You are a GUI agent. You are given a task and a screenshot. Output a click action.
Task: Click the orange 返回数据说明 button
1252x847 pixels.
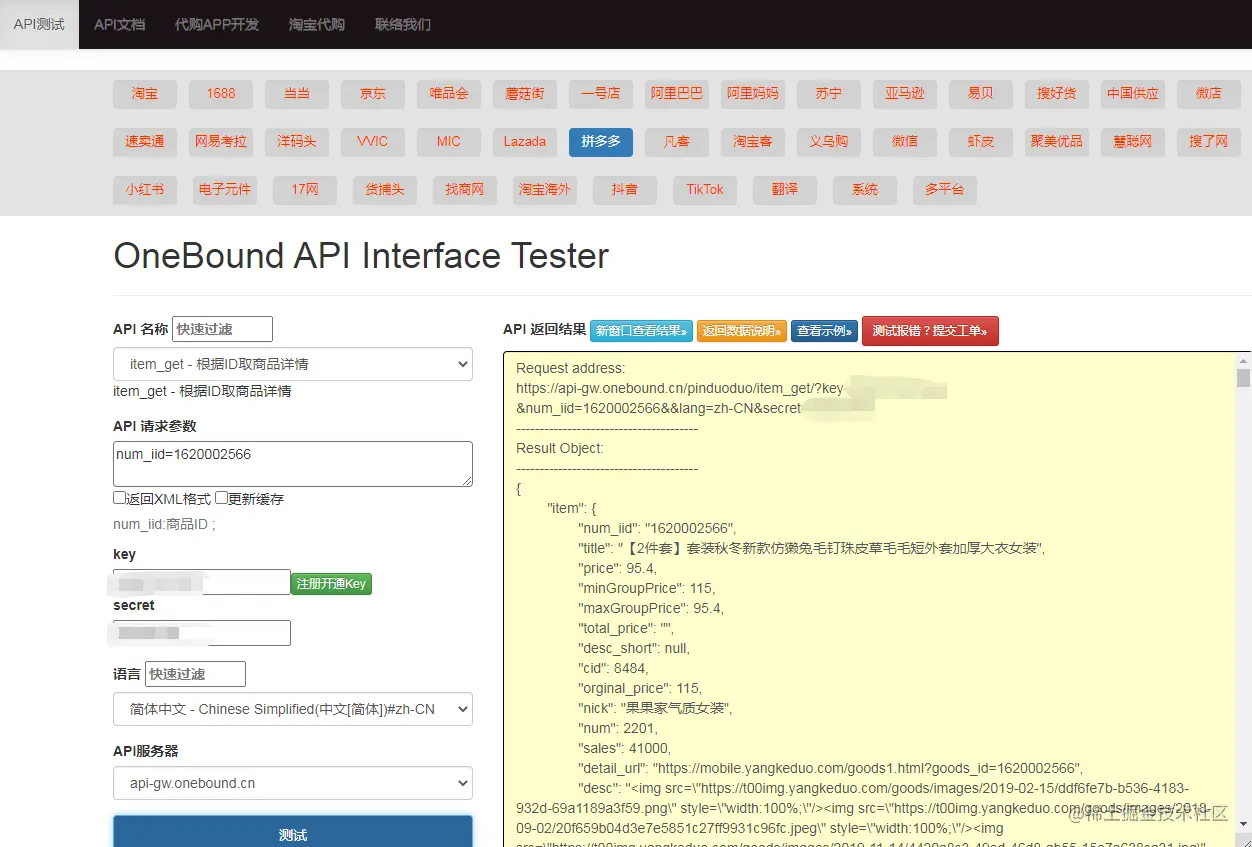(x=742, y=331)
